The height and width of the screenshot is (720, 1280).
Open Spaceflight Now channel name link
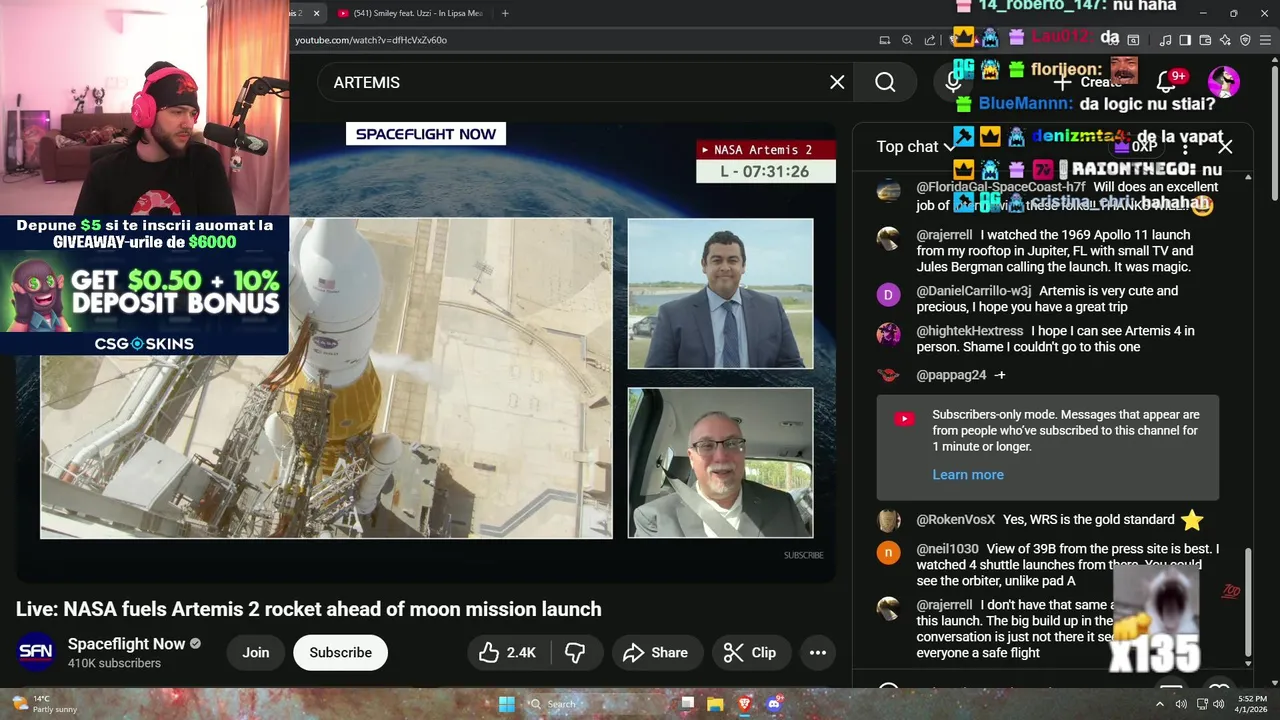point(126,644)
